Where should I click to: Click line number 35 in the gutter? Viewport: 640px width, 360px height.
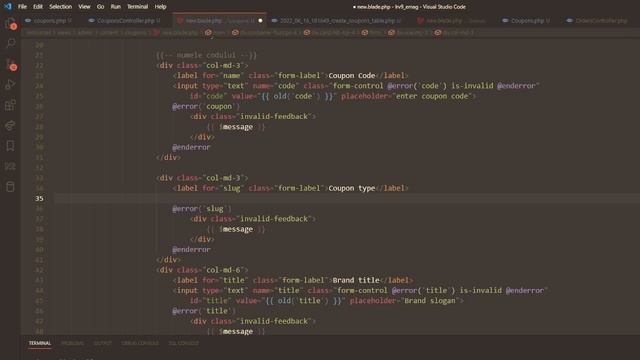pyautogui.click(x=39, y=198)
